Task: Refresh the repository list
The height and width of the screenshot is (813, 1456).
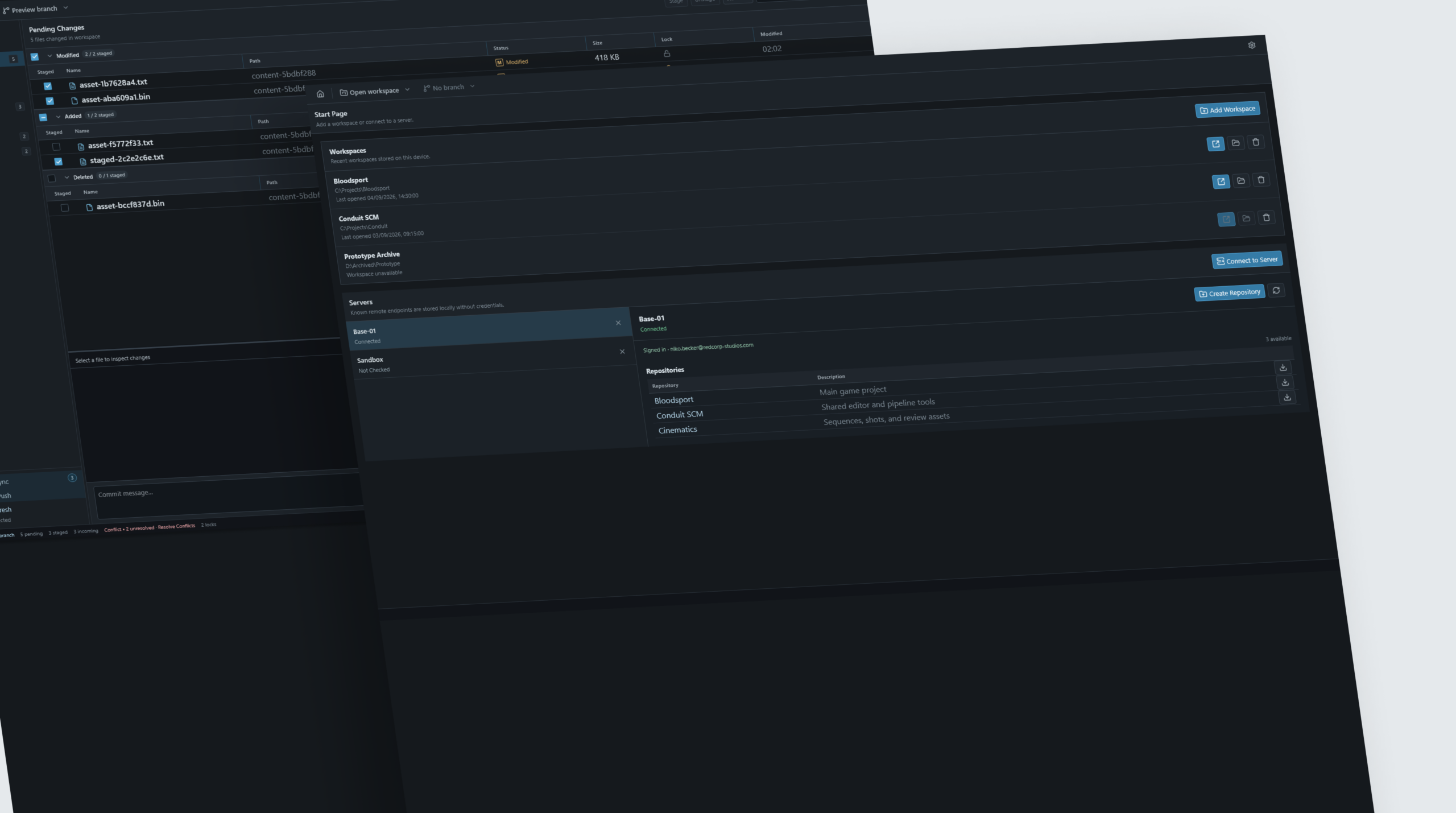Action: [1276, 290]
